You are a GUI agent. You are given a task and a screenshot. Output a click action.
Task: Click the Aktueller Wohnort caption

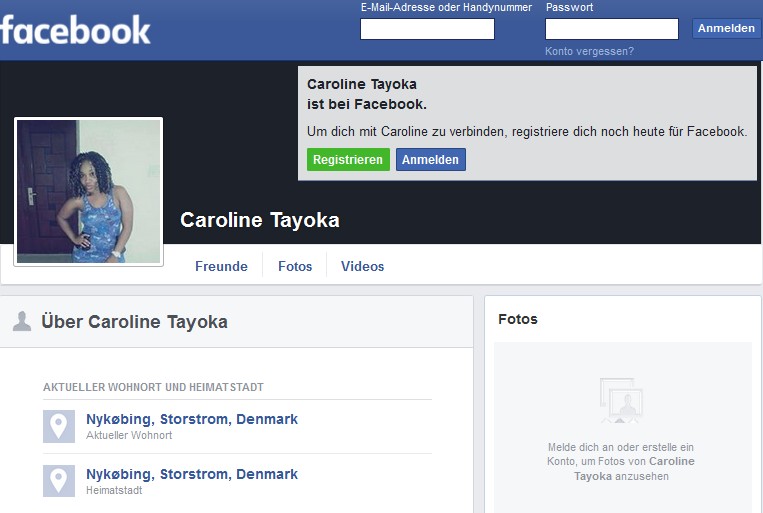click(x=129, y=435)
